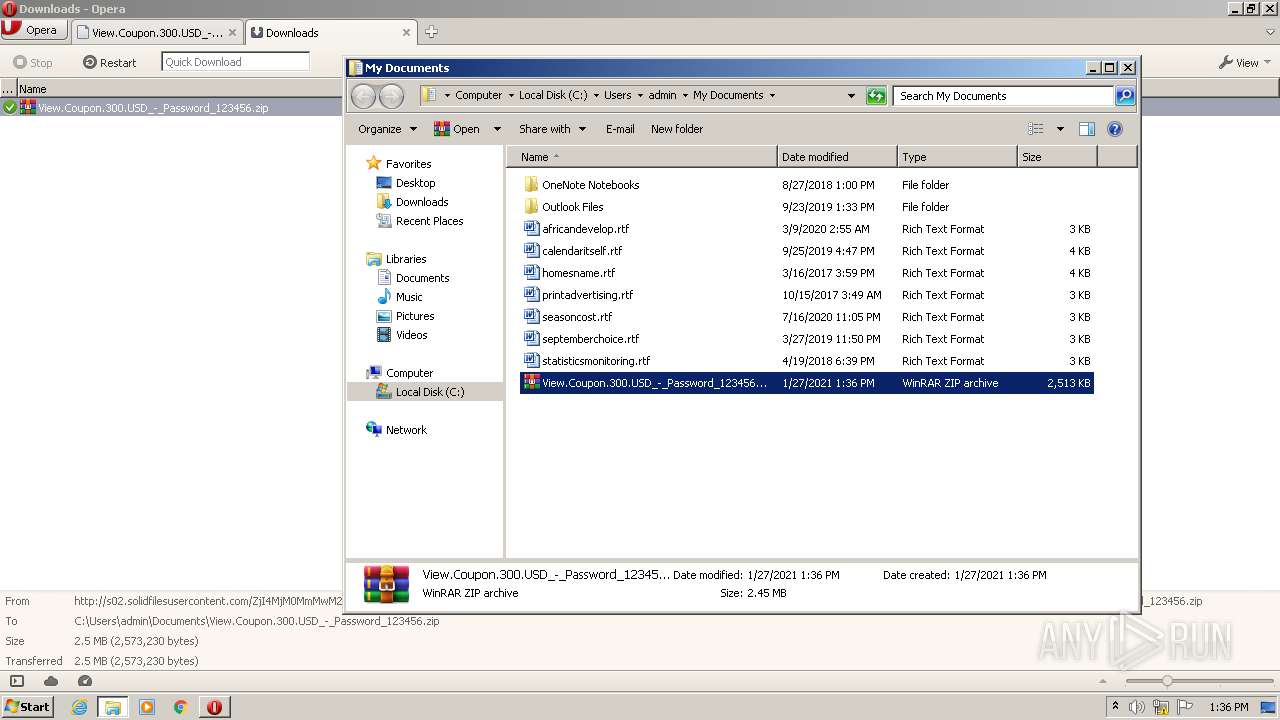Focus the Search My Documents field
This screenshot has width=1280, height=720.
pyautogui.click(x=1003, y=96)
